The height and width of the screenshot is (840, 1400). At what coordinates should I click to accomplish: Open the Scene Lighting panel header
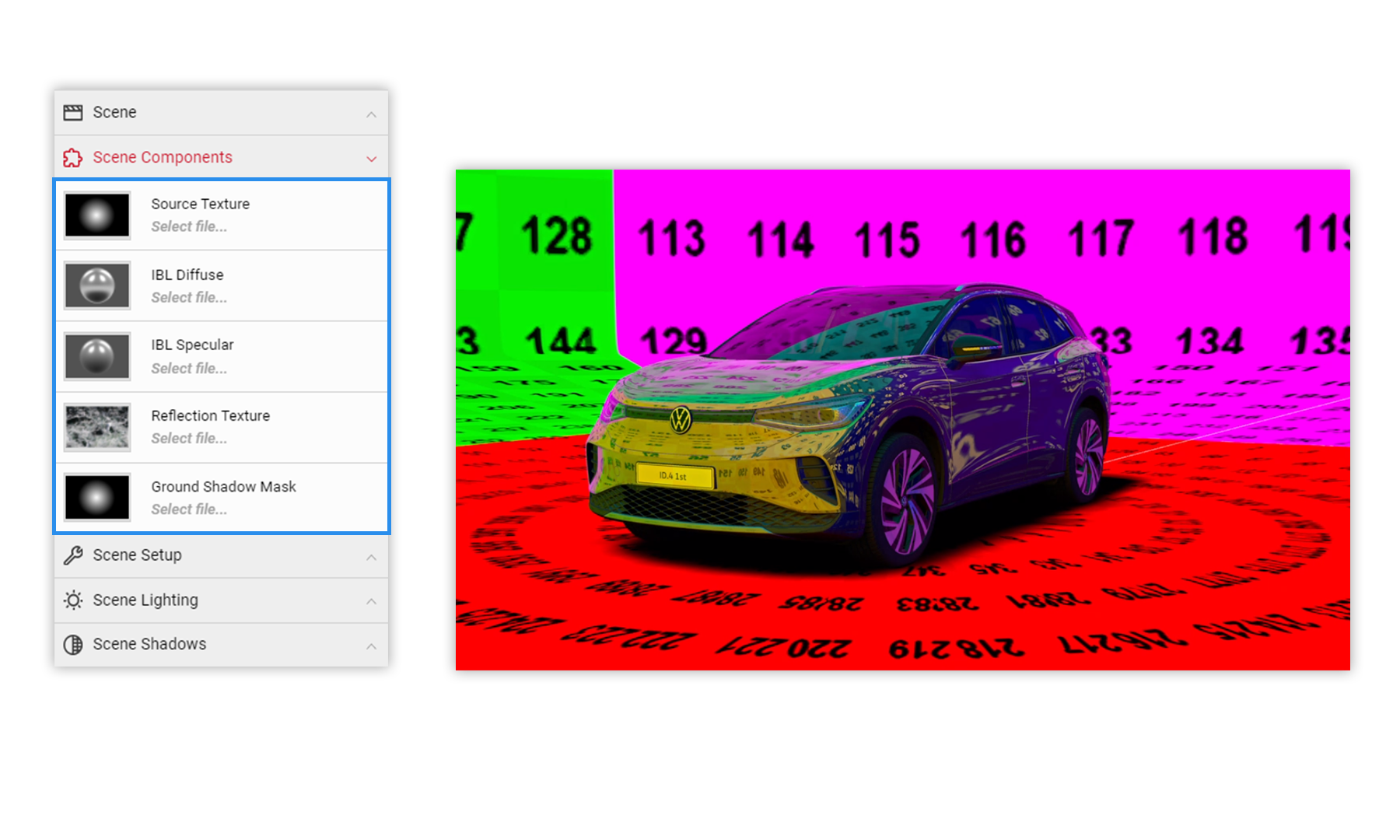221,600
